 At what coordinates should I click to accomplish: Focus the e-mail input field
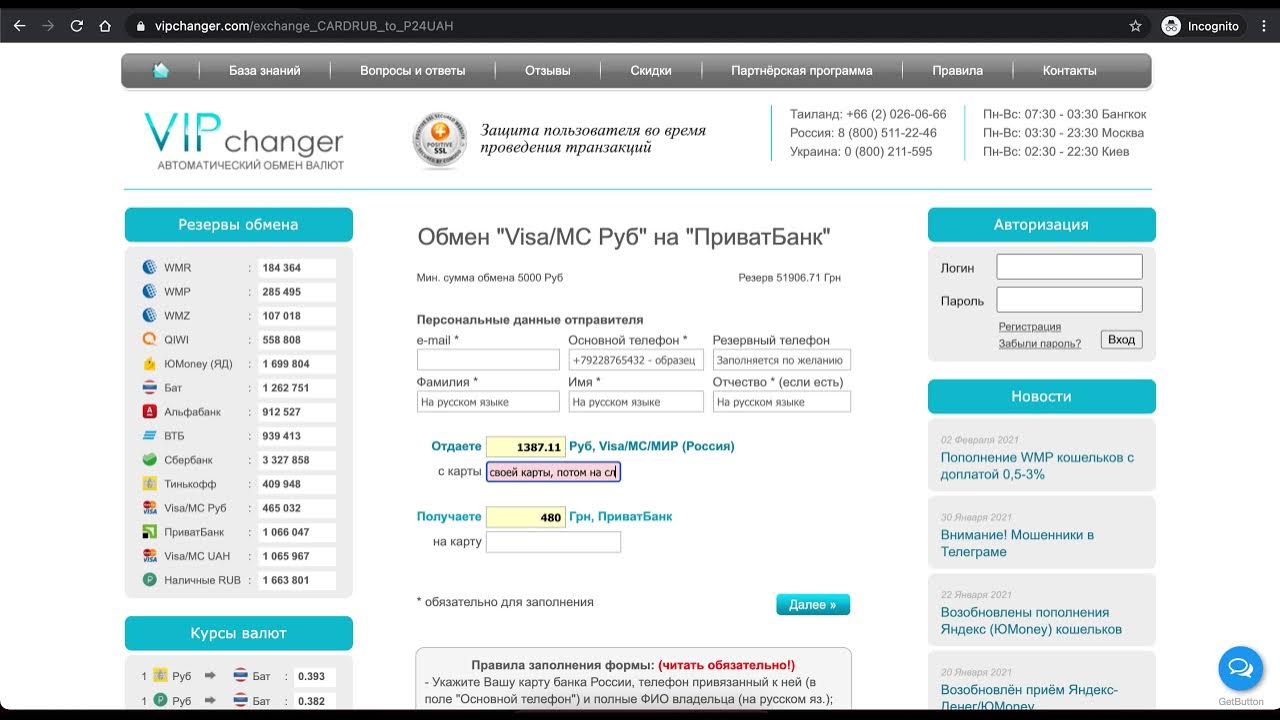click(488, 360)
